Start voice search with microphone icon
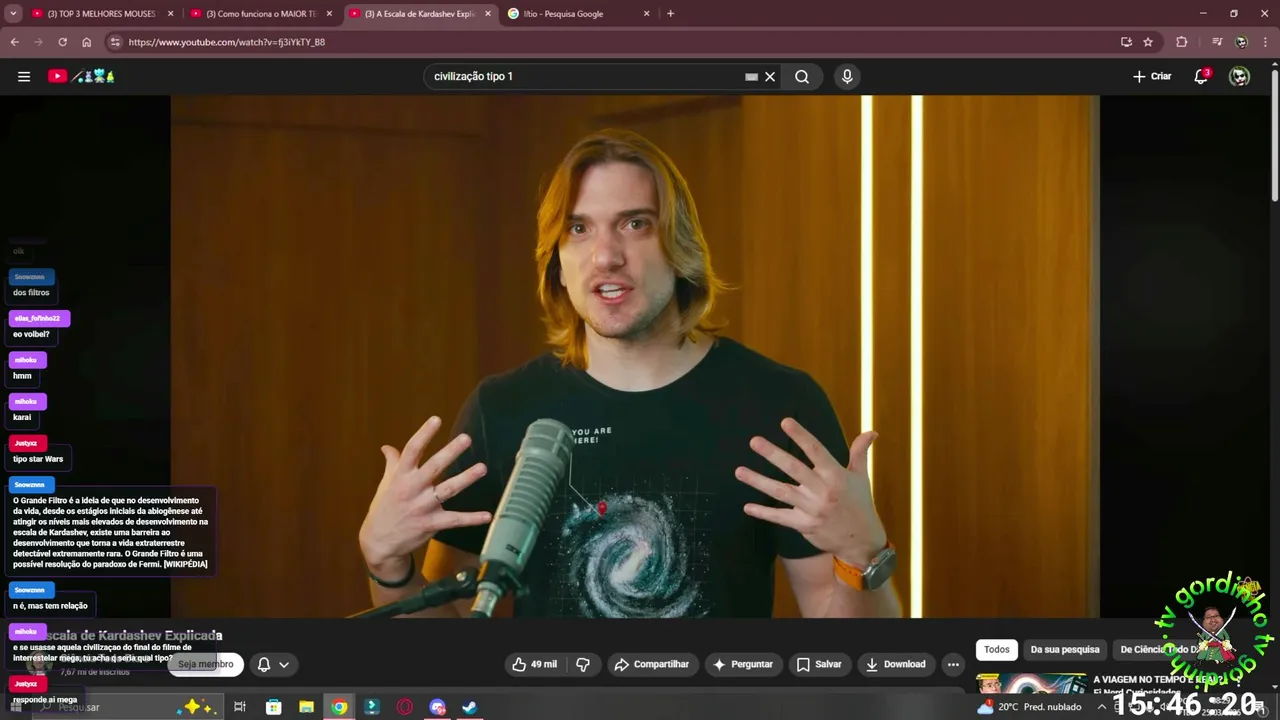 point(847,76)
